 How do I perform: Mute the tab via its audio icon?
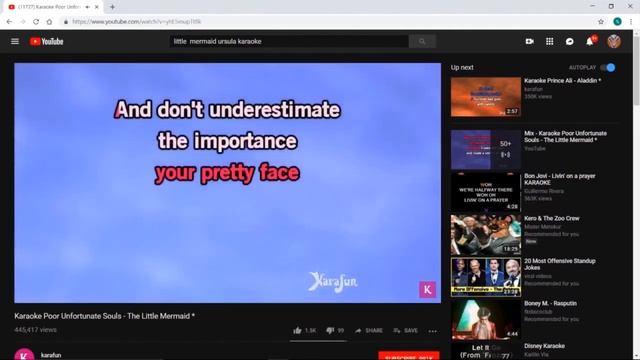tap(87, 7)
